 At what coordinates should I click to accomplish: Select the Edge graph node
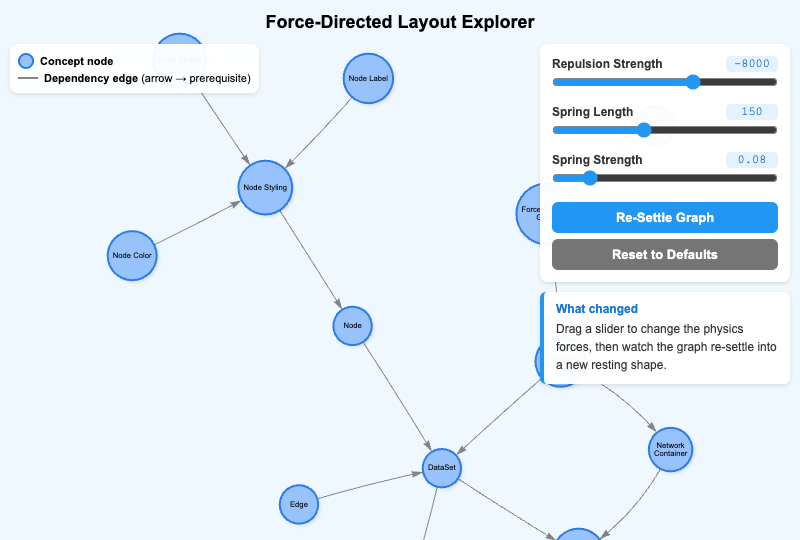299,504
